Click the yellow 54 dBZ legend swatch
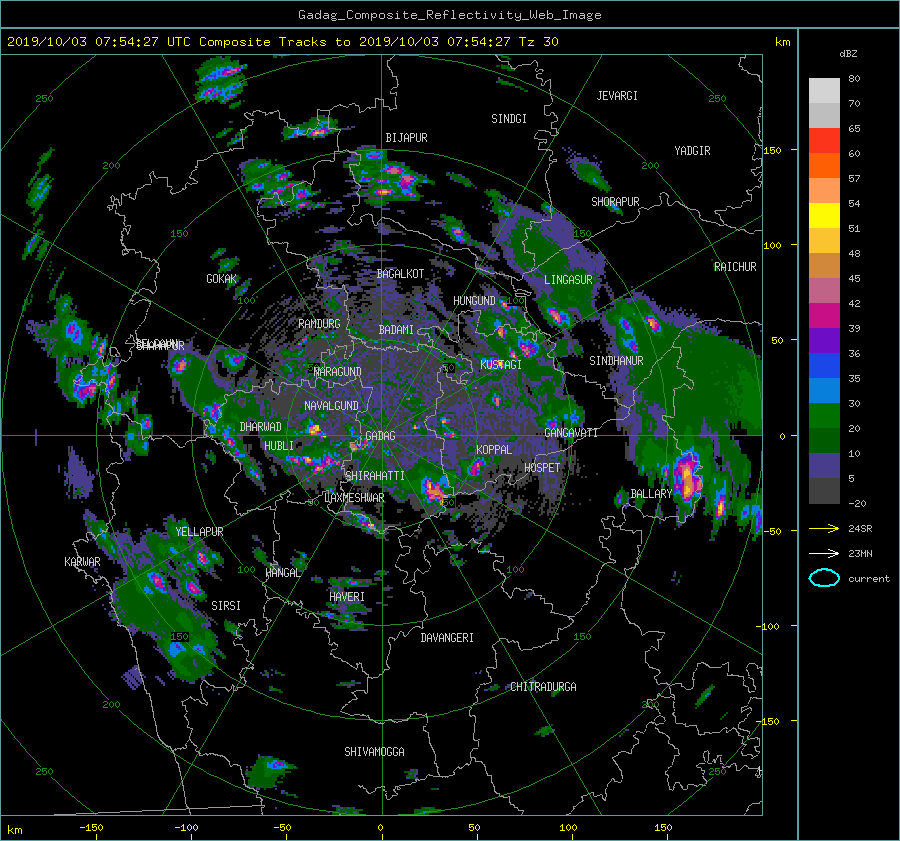Viewport: 900px width, 841px height. 824,215
